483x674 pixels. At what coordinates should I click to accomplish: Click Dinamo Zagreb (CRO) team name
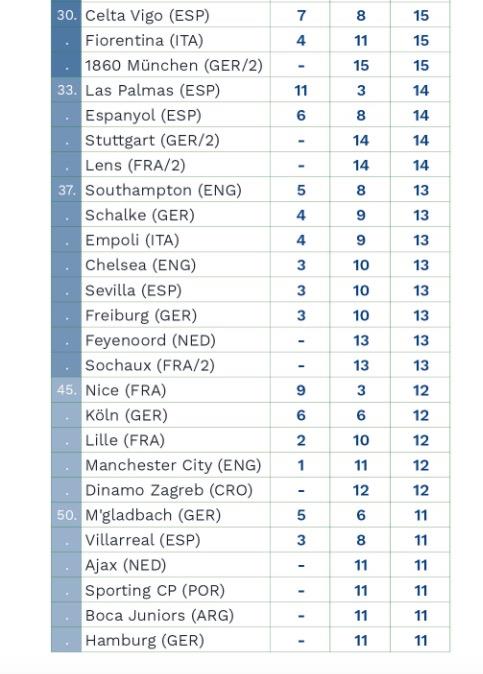169,490
